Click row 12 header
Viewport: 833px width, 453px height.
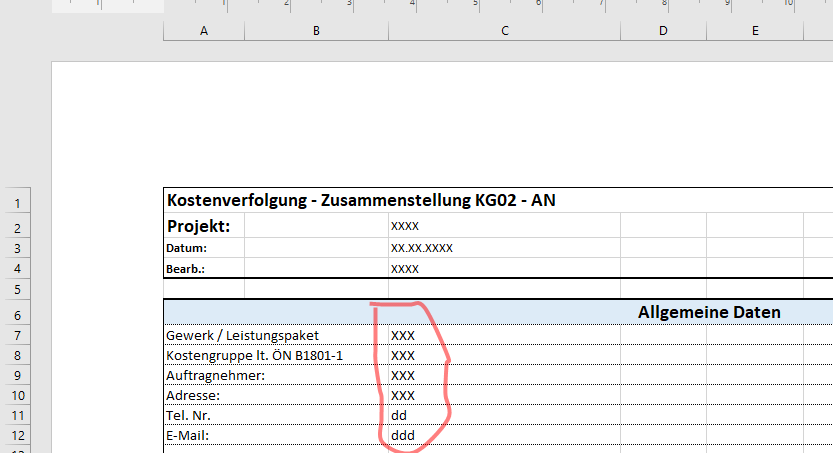[x=25, y=436]
